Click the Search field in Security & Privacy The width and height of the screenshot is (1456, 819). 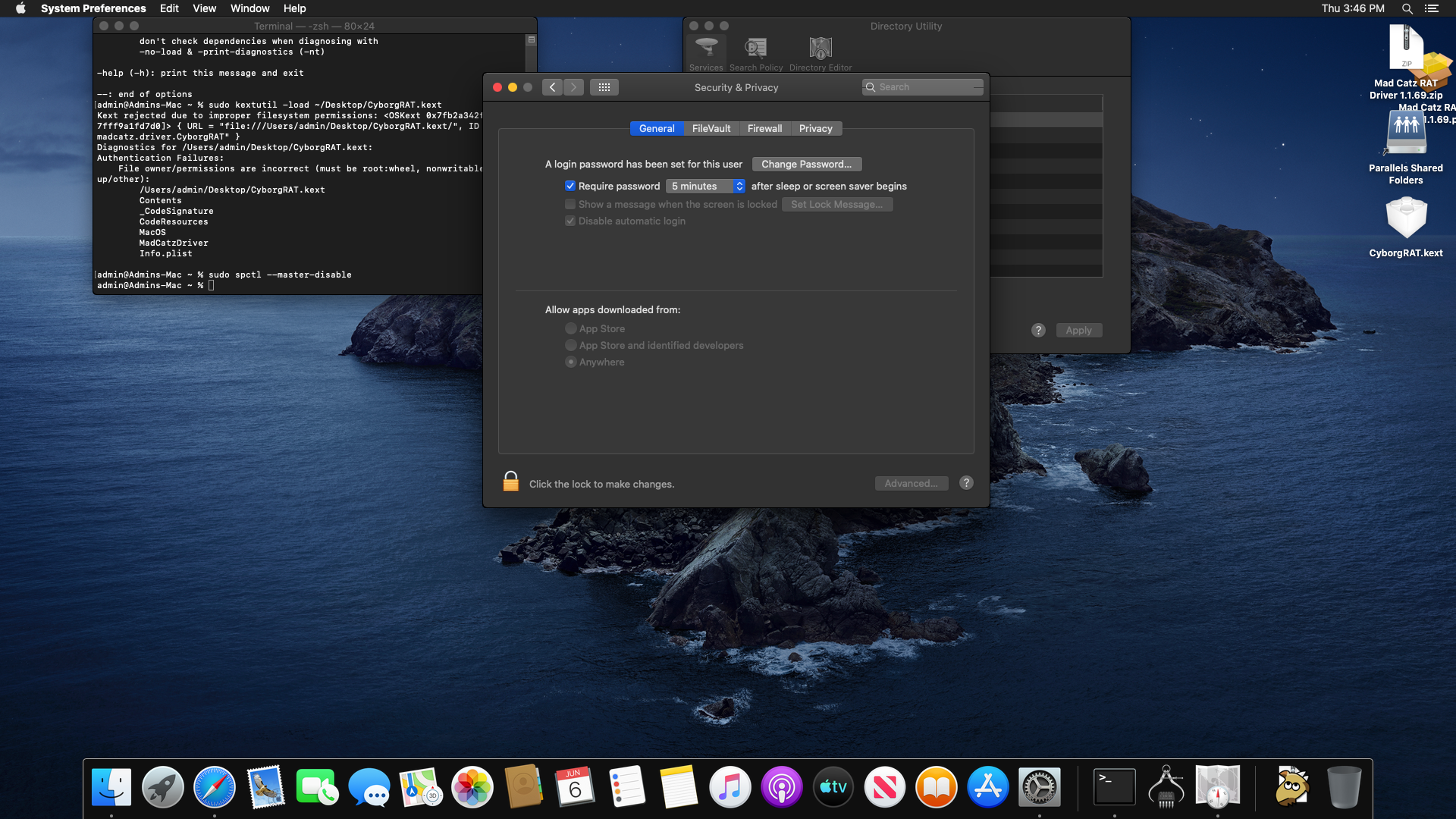[925, 87]
